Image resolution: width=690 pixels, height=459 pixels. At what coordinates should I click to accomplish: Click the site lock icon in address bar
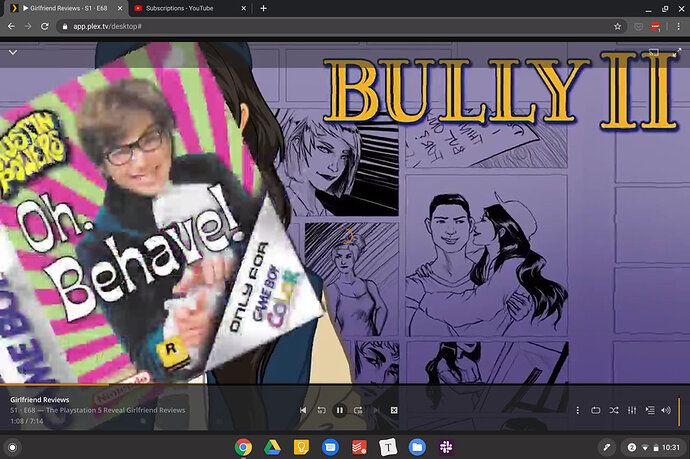pos(65,26)
